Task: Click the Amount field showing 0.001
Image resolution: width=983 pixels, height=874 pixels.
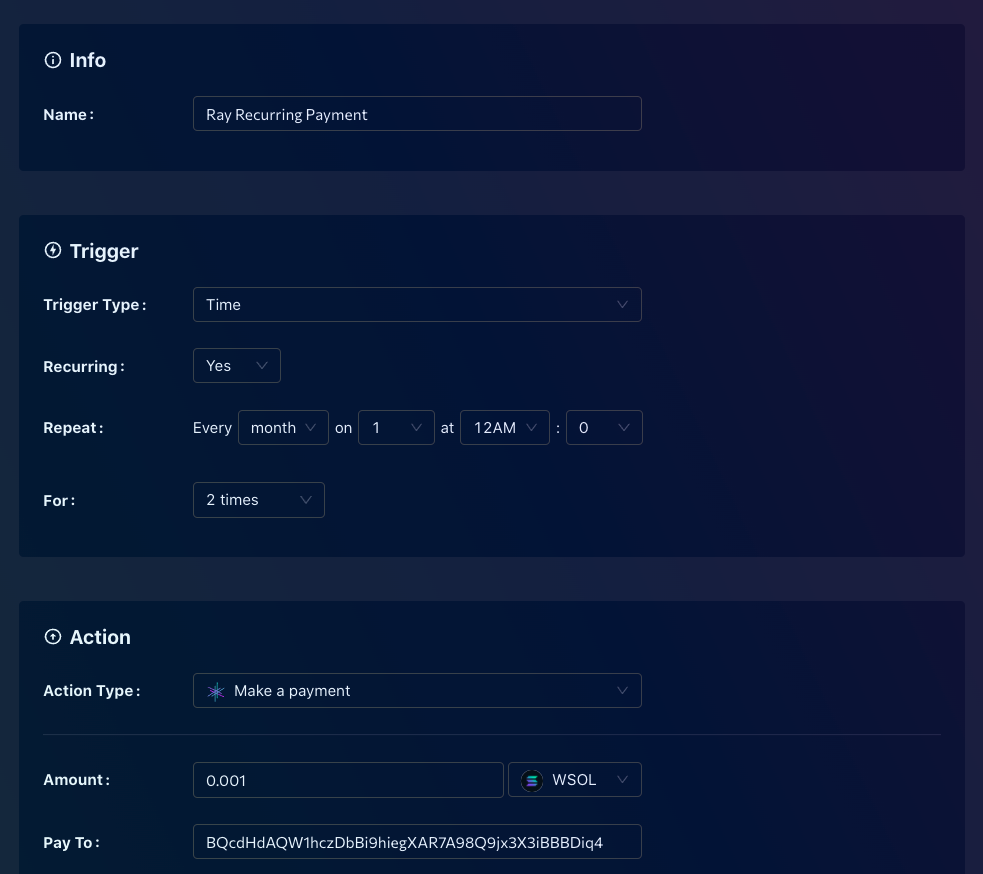Action: [x=348, y=780]
